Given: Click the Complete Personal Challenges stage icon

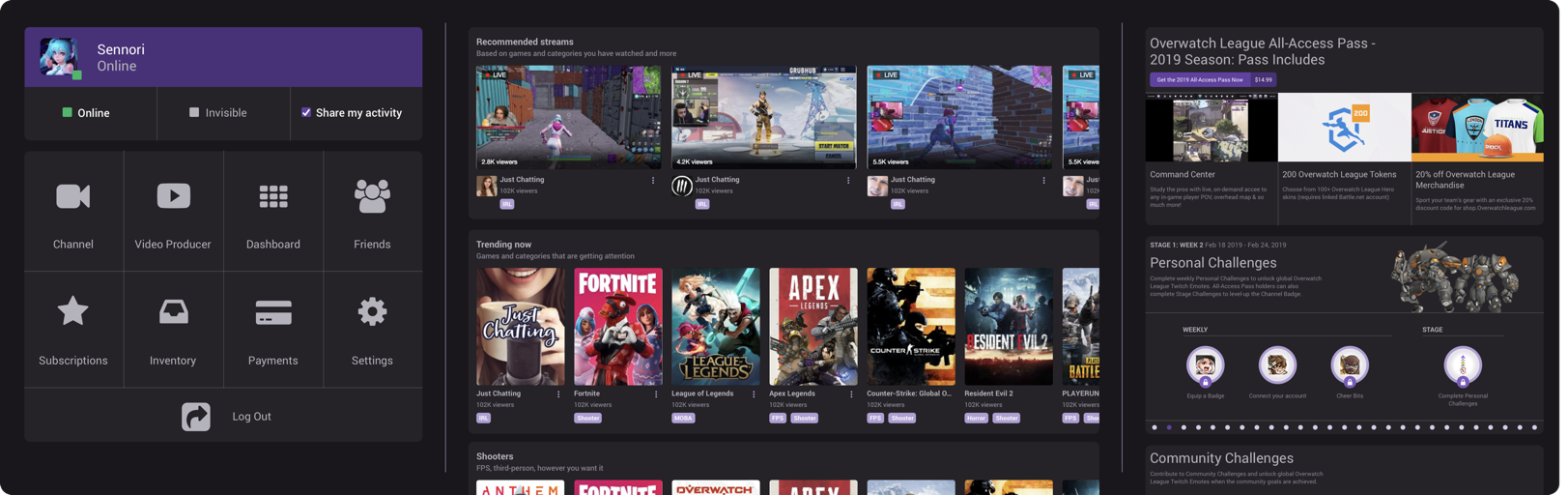Looking at the screenshot, I should pyautogui.click(x=1463, y=365).
